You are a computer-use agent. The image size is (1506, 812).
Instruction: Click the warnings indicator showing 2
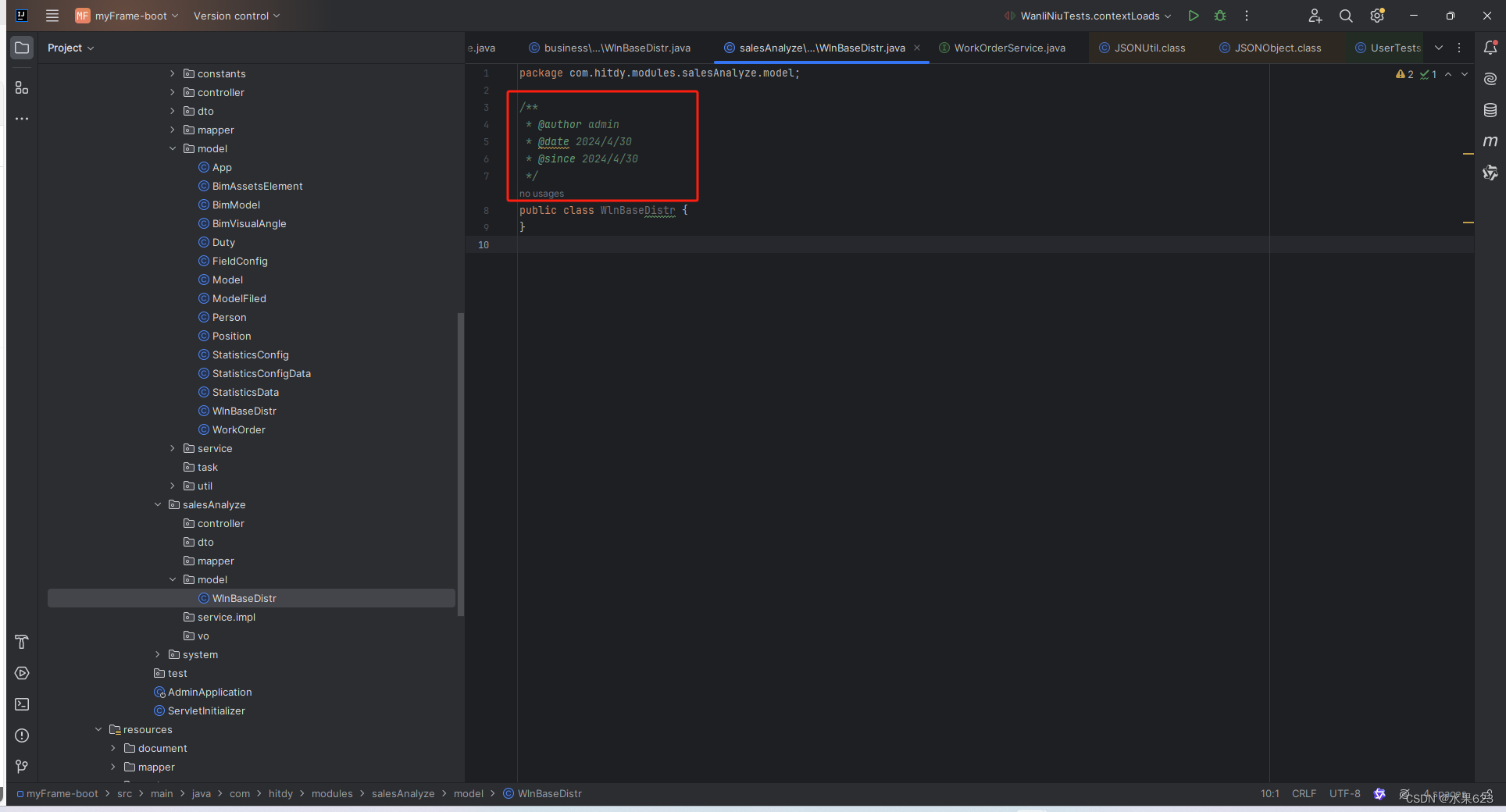tap(1404, 74)
